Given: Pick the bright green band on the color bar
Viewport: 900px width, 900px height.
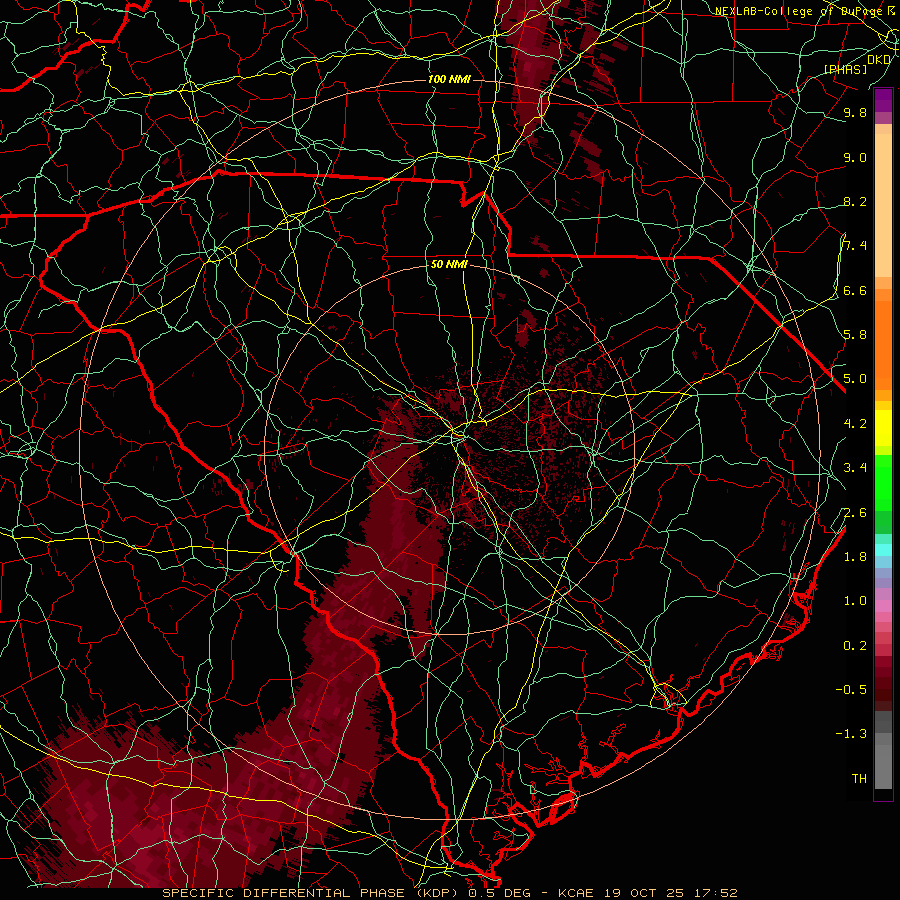Looking at the screenshot, I should pyautogui.click(x=883, y=482).
